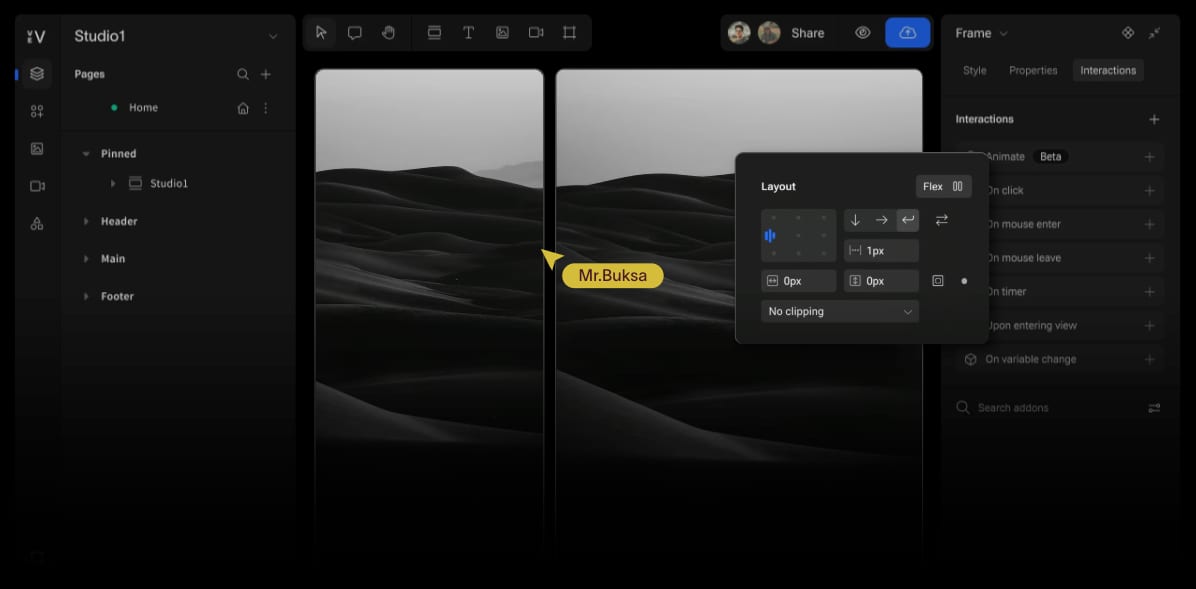Open the Layers panel in the left sidebar
The width and height of the screenshot is (1196, 589).
tap(36, 73)
